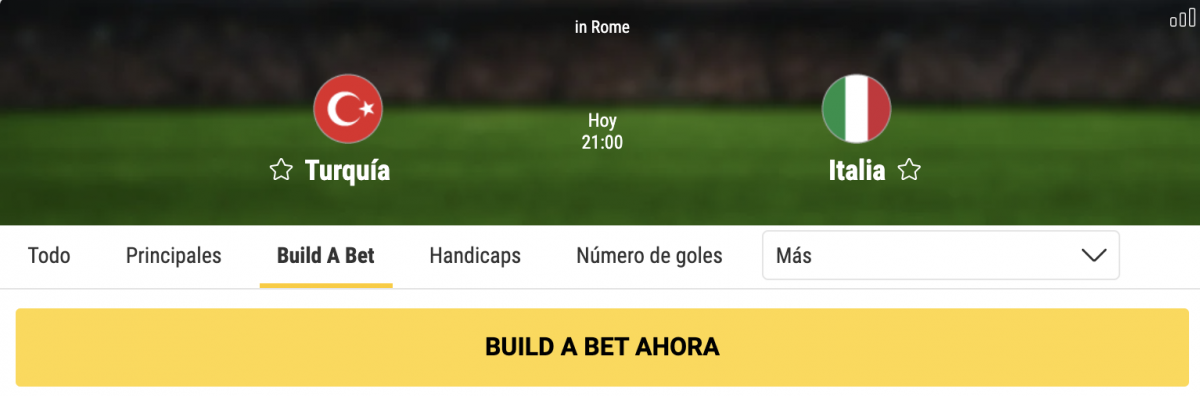Switch to the Todo tab

pos(49,256)
